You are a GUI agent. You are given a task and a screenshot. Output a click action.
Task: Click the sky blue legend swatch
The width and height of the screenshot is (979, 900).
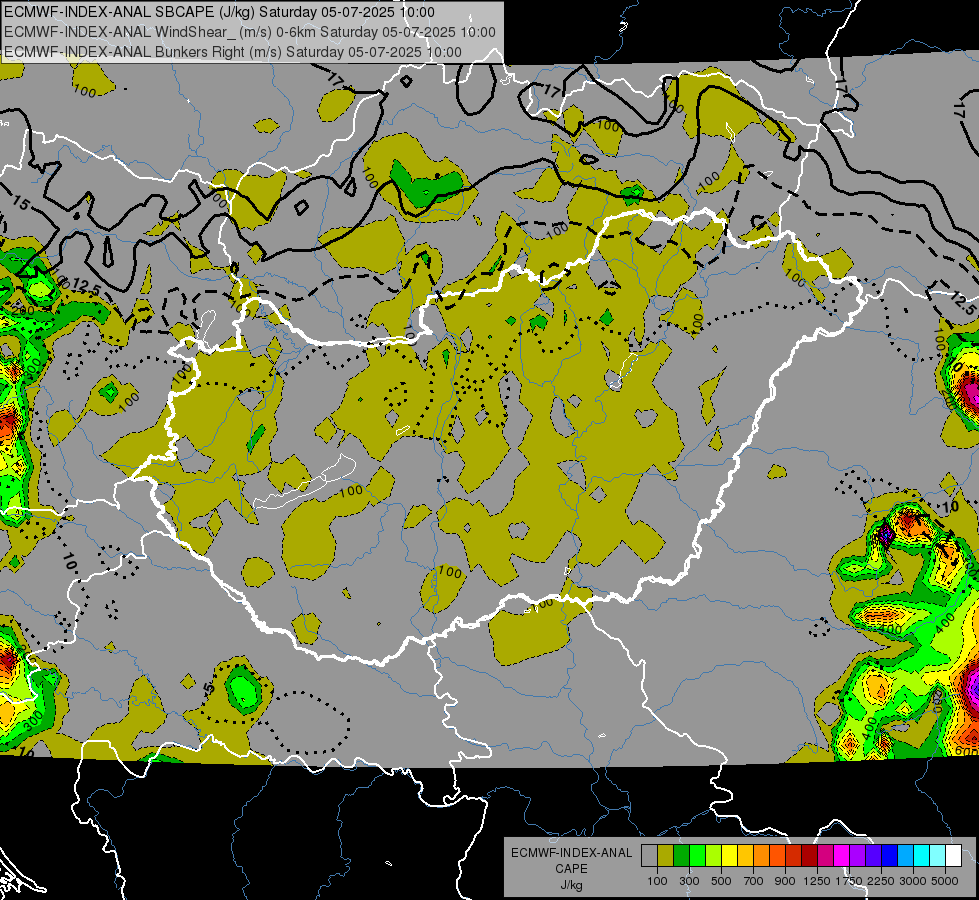[906, 856]
